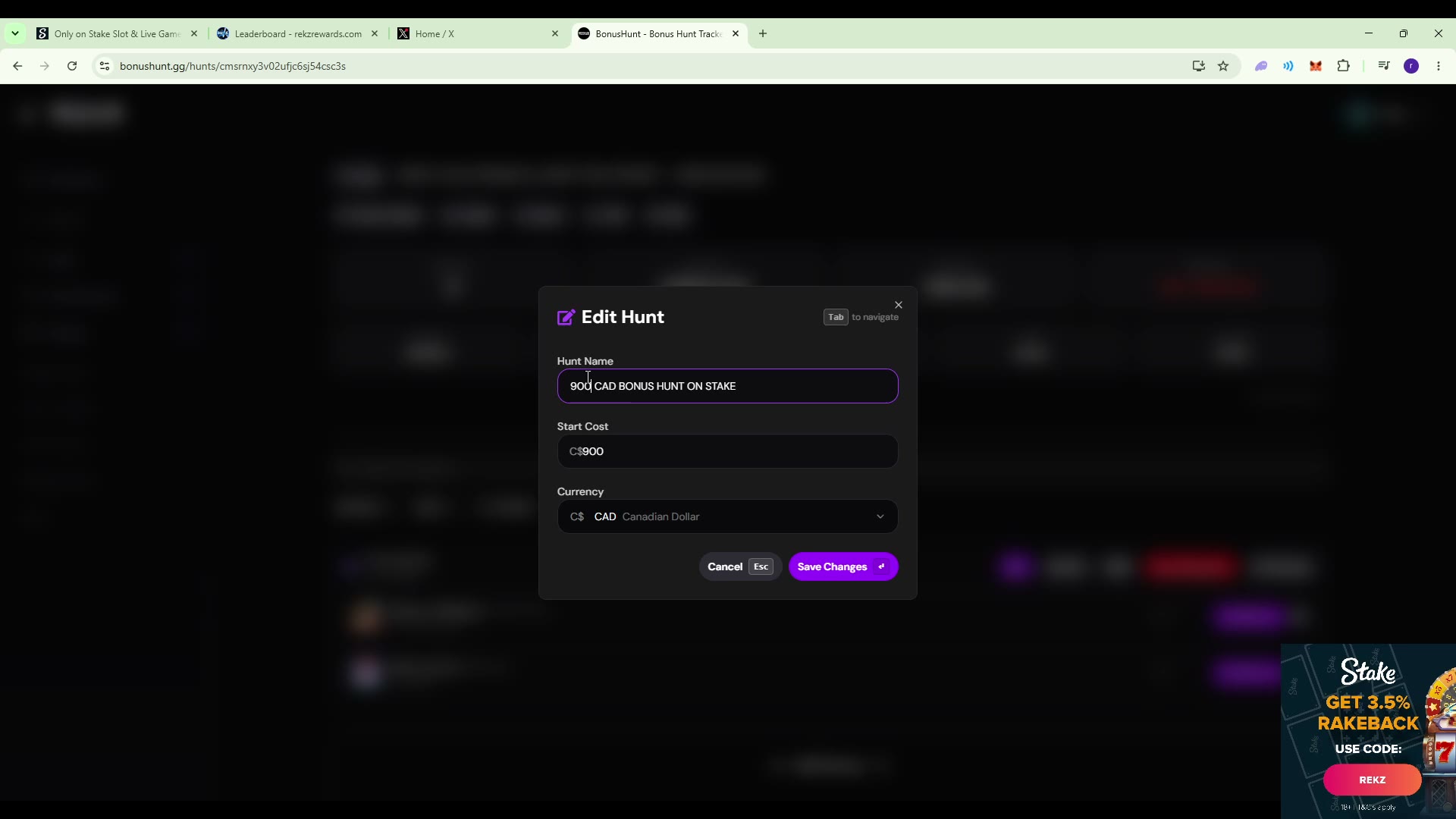The width and height of the screenshot is (1456, 819).
Task: Click the Start Cost input field
Action: click(727, 451)
